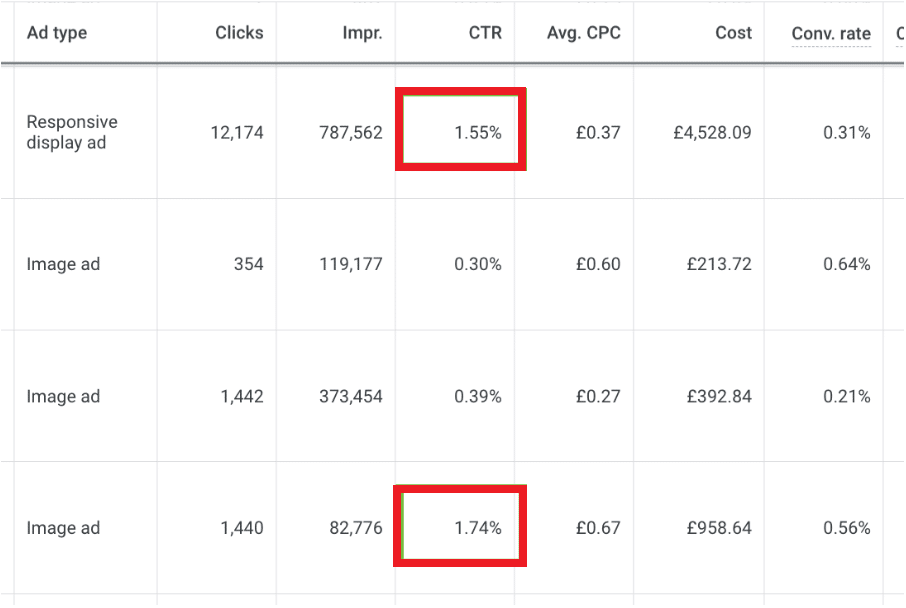Click the £0.27 average CPC value
This screenshot has height=608, width=906.
pos(598,396)
